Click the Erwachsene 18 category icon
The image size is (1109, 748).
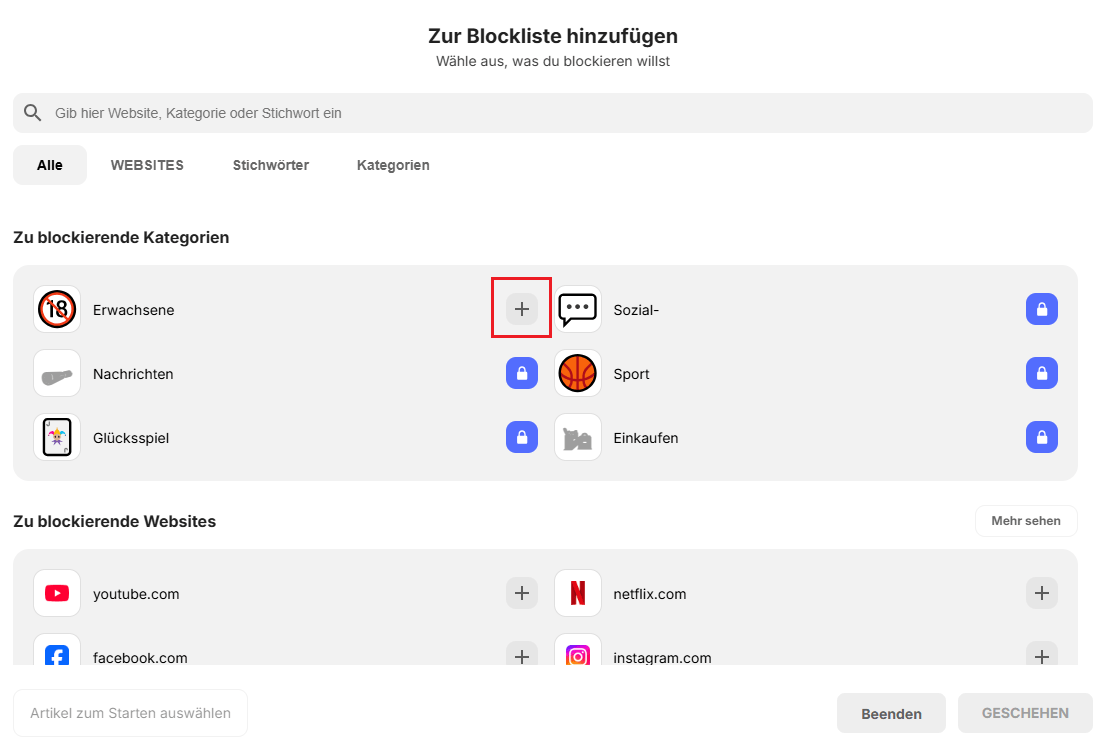click(x=57, y=310)
